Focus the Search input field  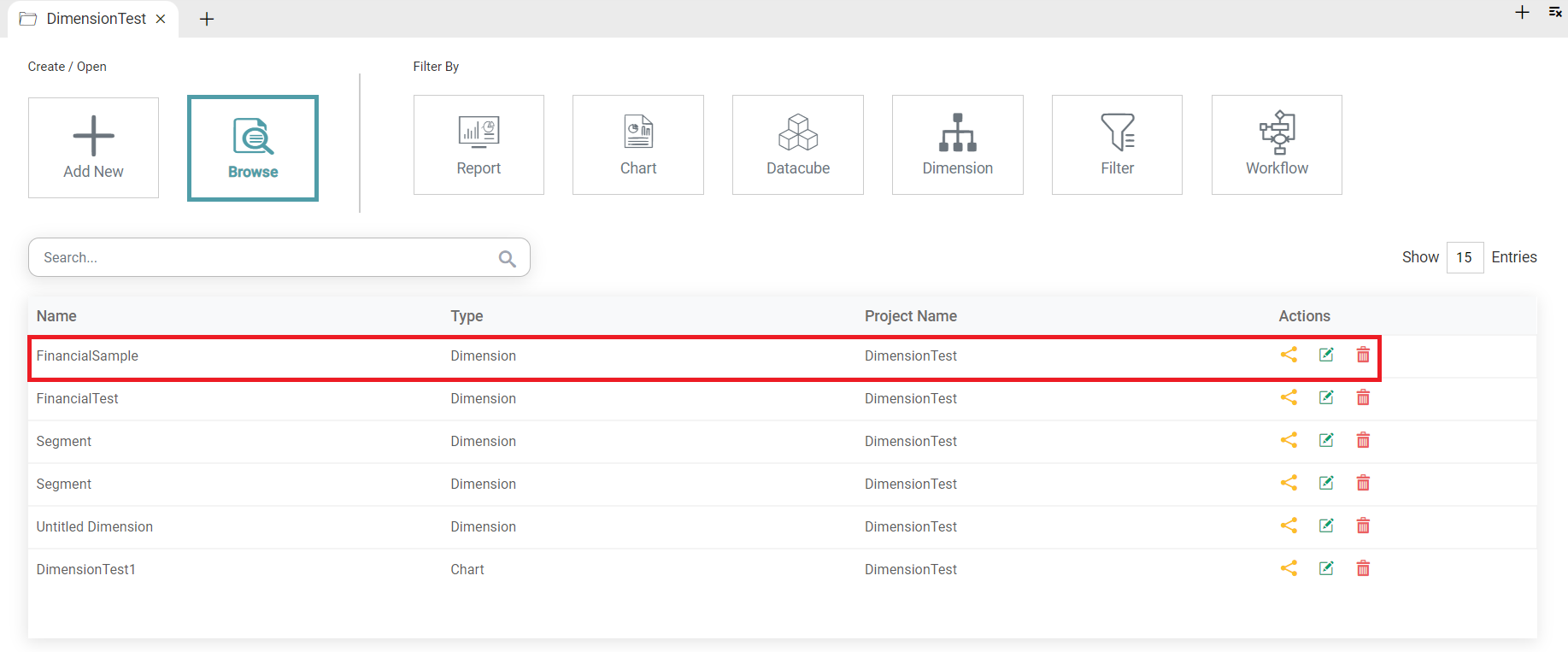[265, 257]
